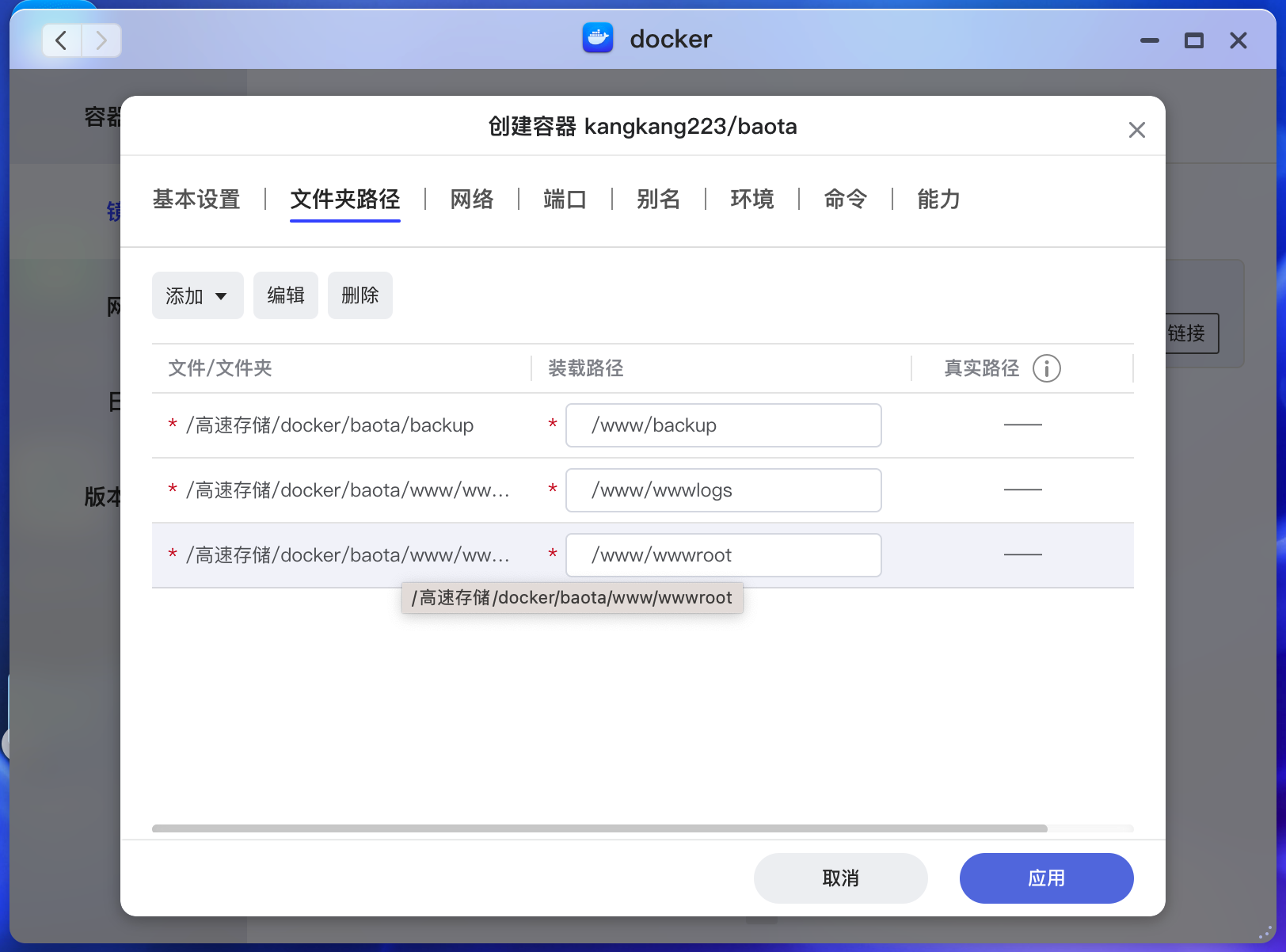
Task: Click the 编辑 button
Action: [x=286, y=295]
